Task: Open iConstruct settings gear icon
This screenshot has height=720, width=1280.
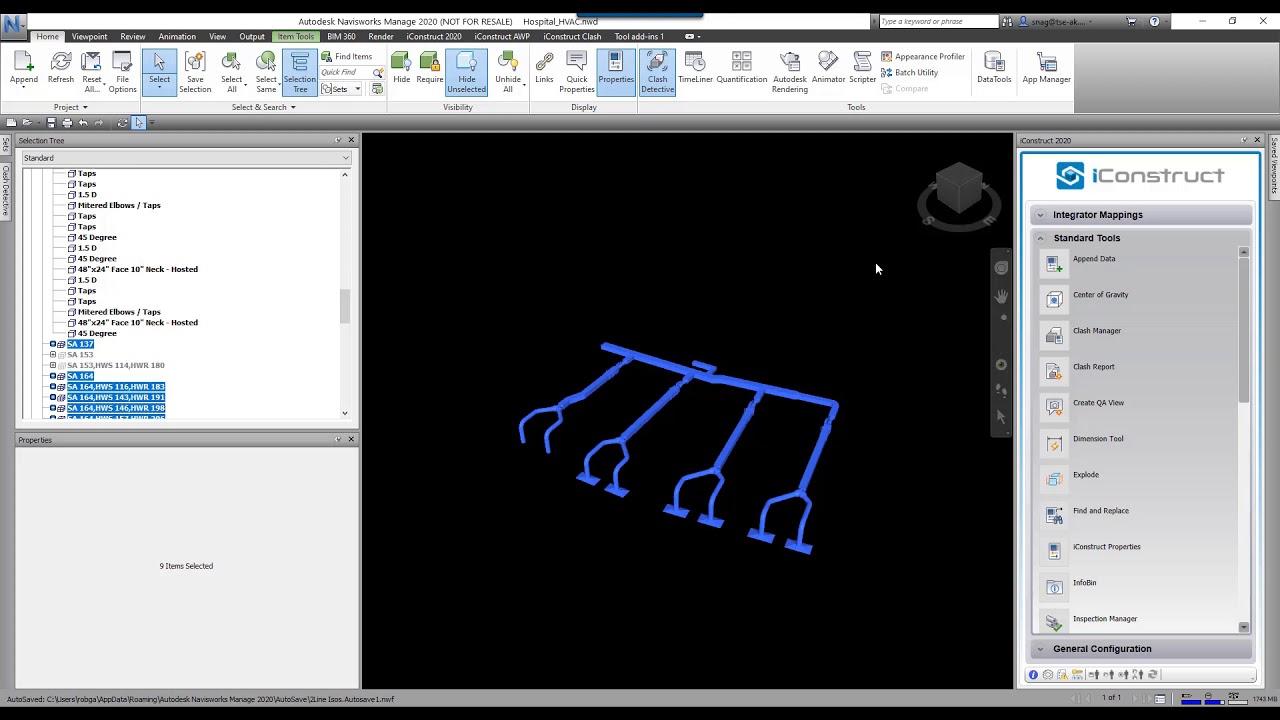Action: (x=1048, y=675)
